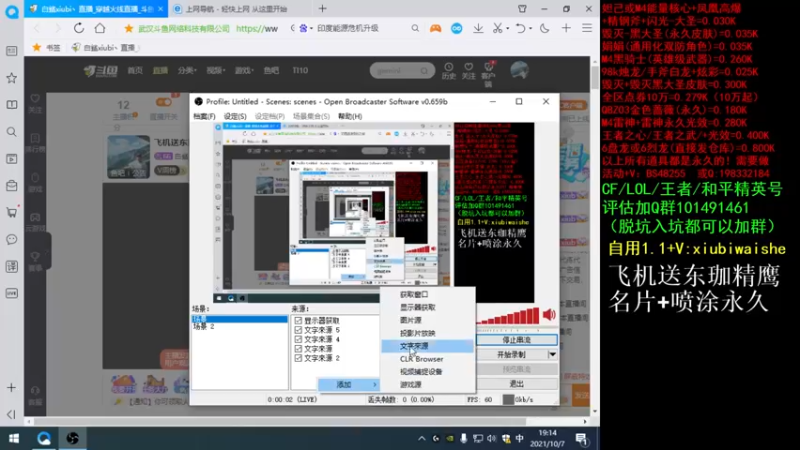The height and width of the screenshot is (450, 800).
Task: Open Douyu 鱼吧 link in header
Action: pos(271,70)
